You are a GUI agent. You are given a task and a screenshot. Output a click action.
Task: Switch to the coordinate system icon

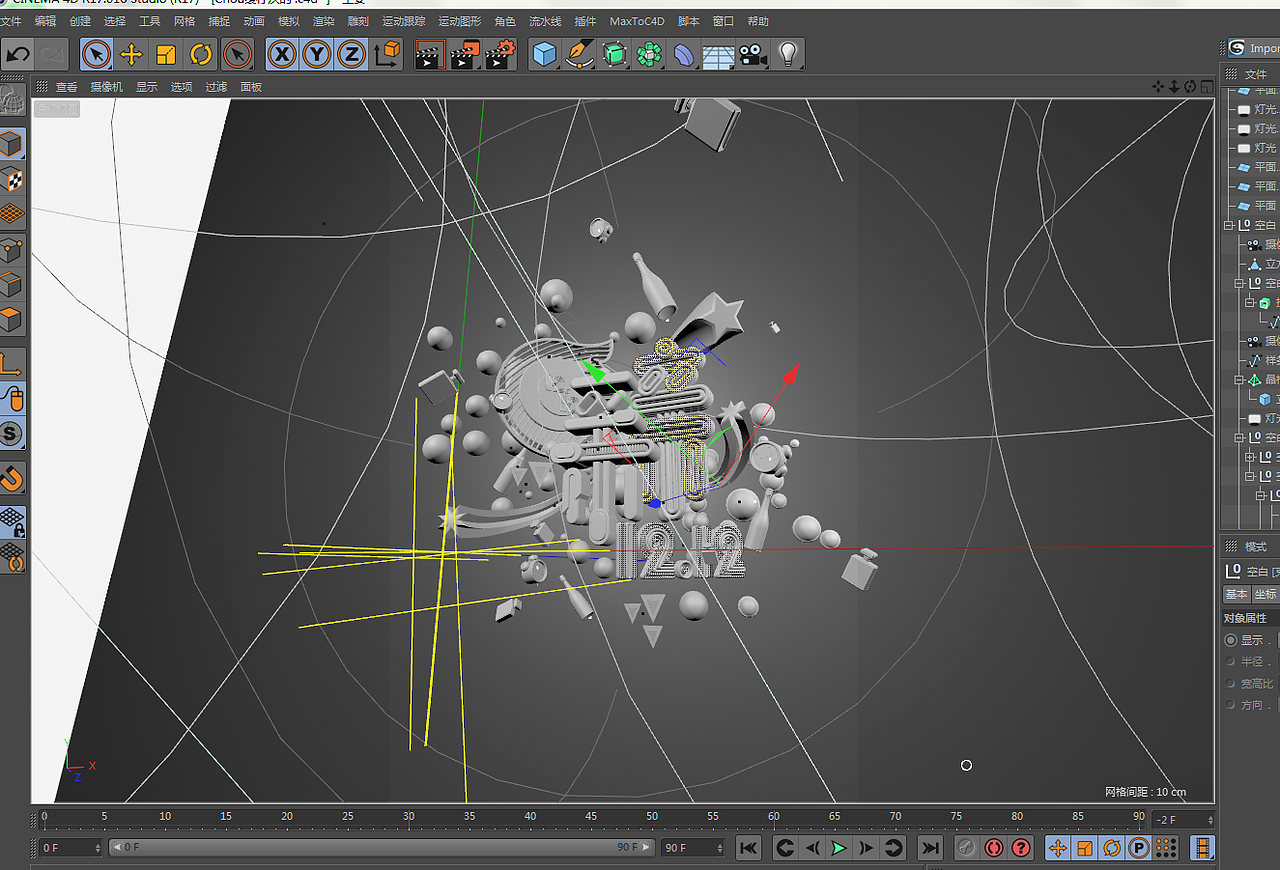click(x=387, y=54)
